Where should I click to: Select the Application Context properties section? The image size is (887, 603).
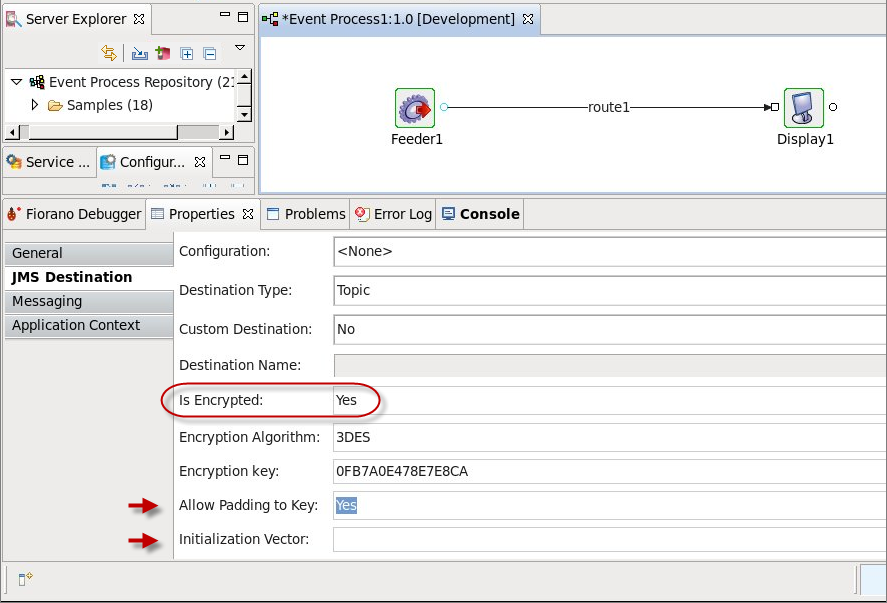coord(89,325)
